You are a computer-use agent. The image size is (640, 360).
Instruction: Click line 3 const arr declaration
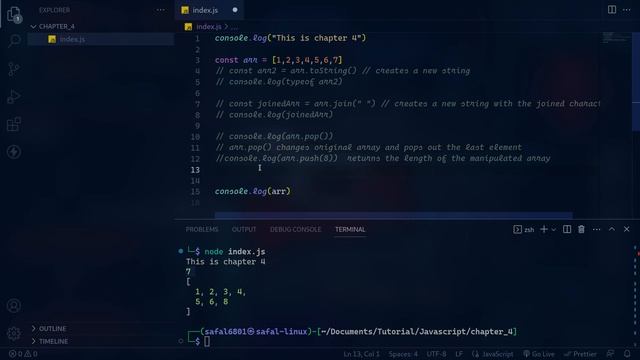coord(278,60)
